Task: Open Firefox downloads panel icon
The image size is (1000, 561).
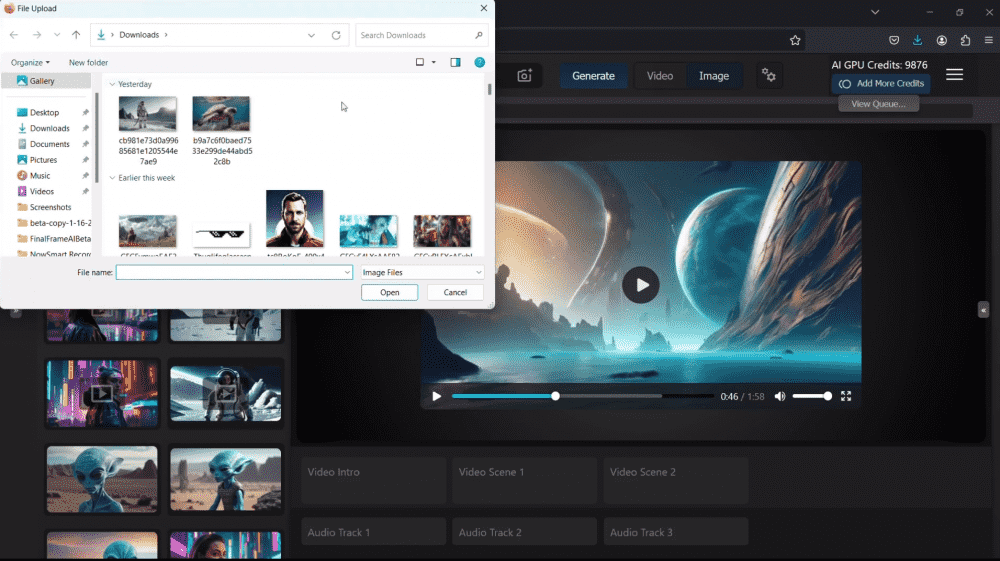Action: [918, 41]
